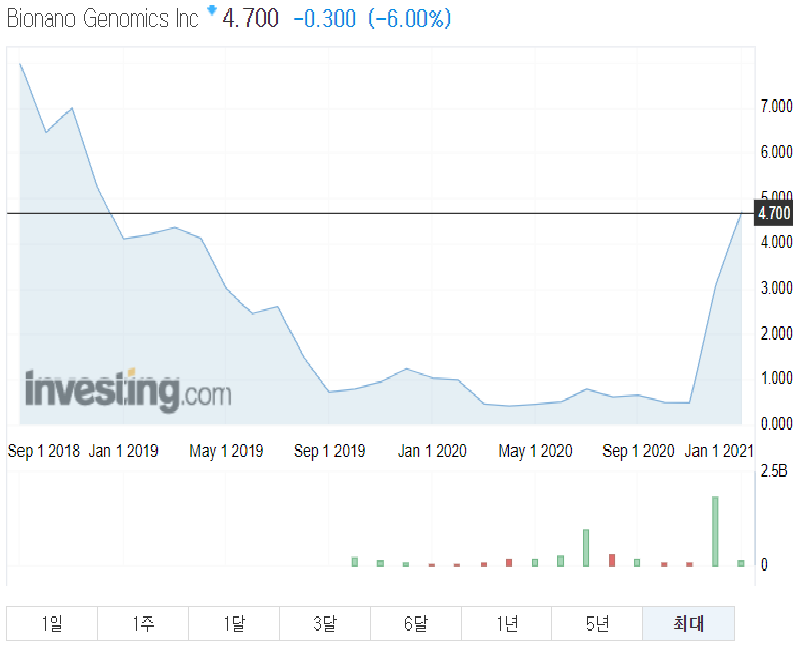
Task: Choose the 6달 range tab
Action: click(415, 624)
